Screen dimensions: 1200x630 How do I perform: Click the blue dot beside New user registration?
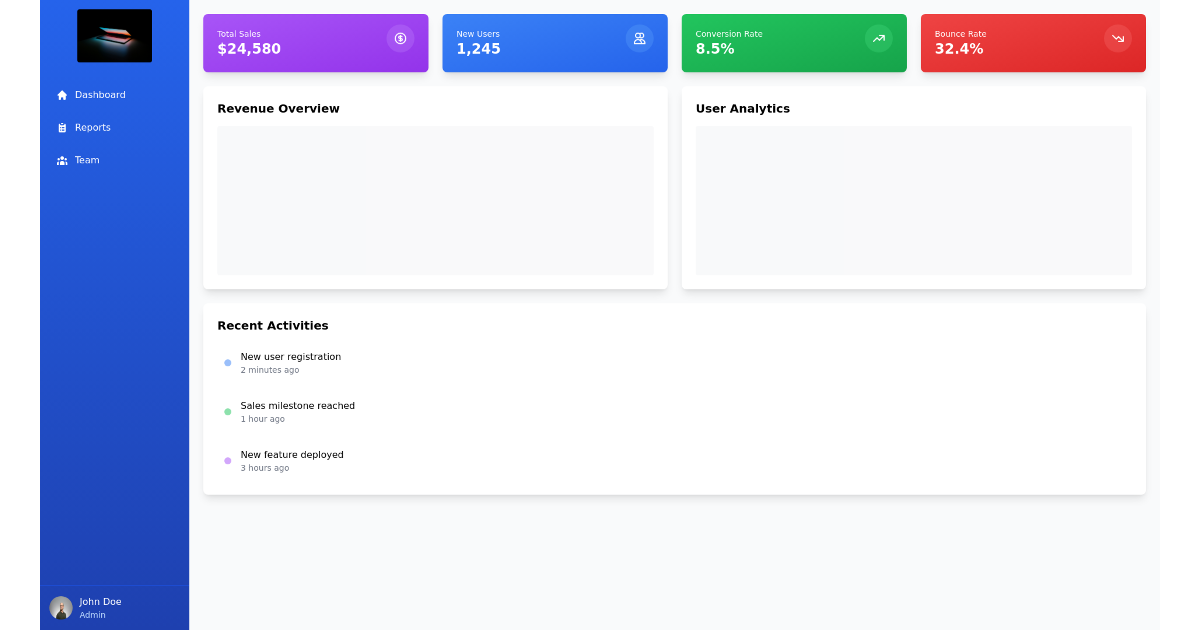point(227,363)
